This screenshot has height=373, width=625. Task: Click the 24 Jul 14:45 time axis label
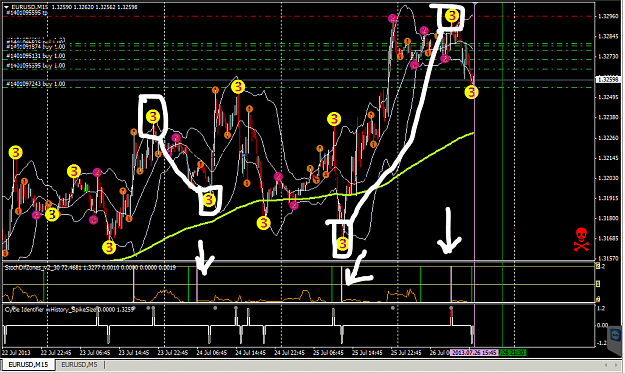tap(251, 353)
